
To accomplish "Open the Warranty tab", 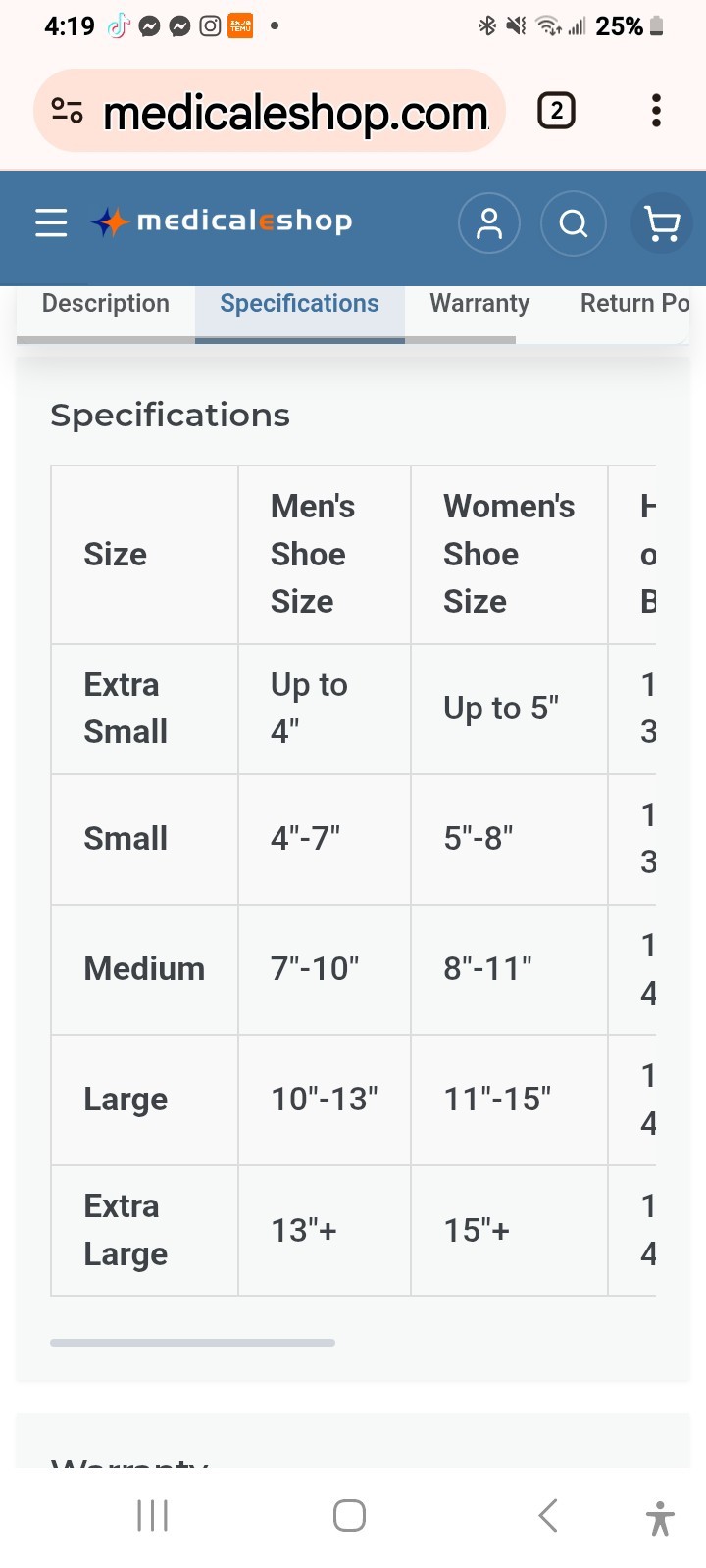I will point(479,304).
